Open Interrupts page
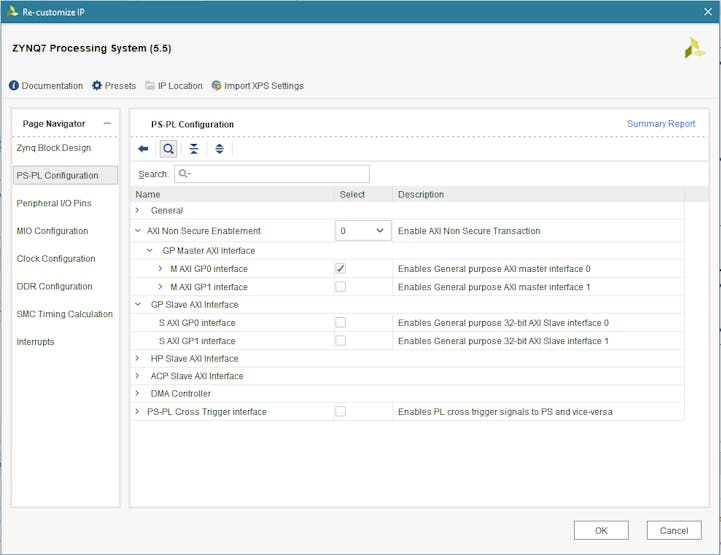 (x=35, y=342)
